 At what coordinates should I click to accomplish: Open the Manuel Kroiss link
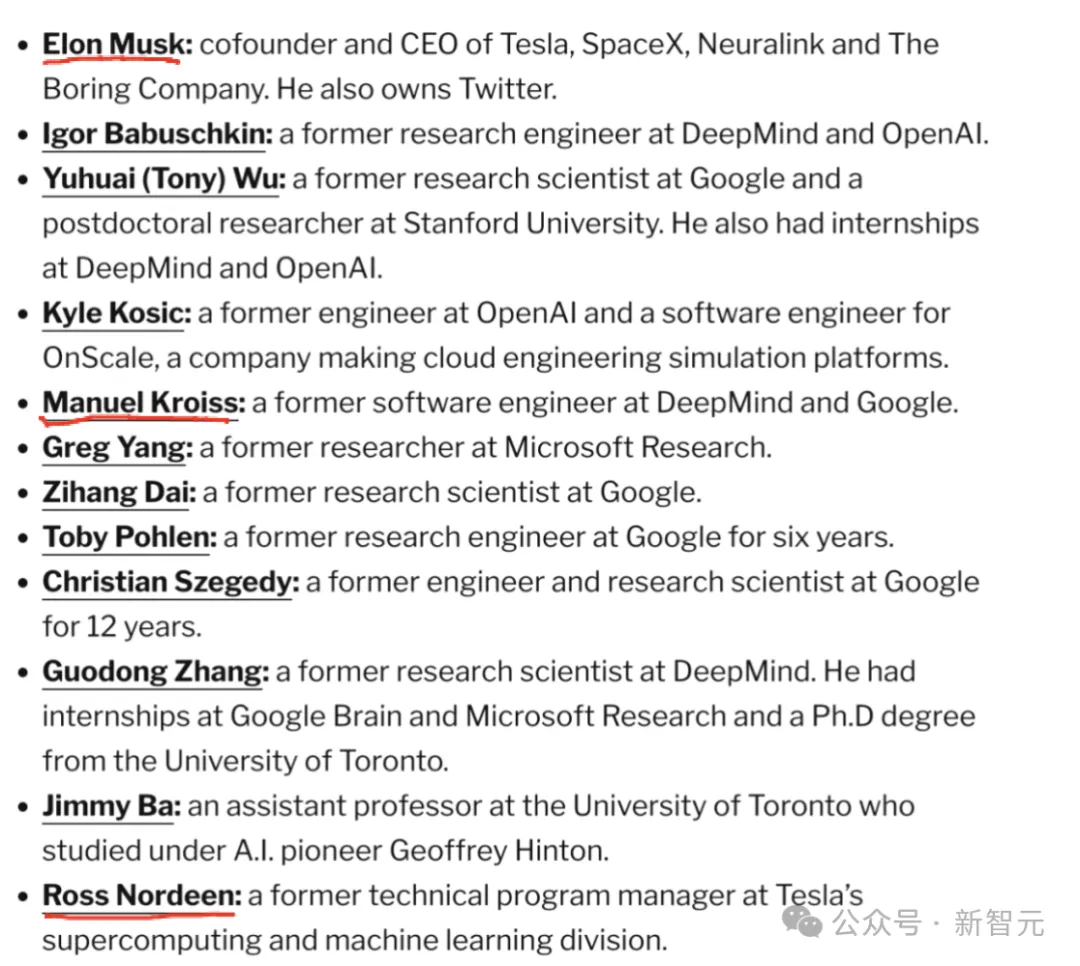click(143, 403)
